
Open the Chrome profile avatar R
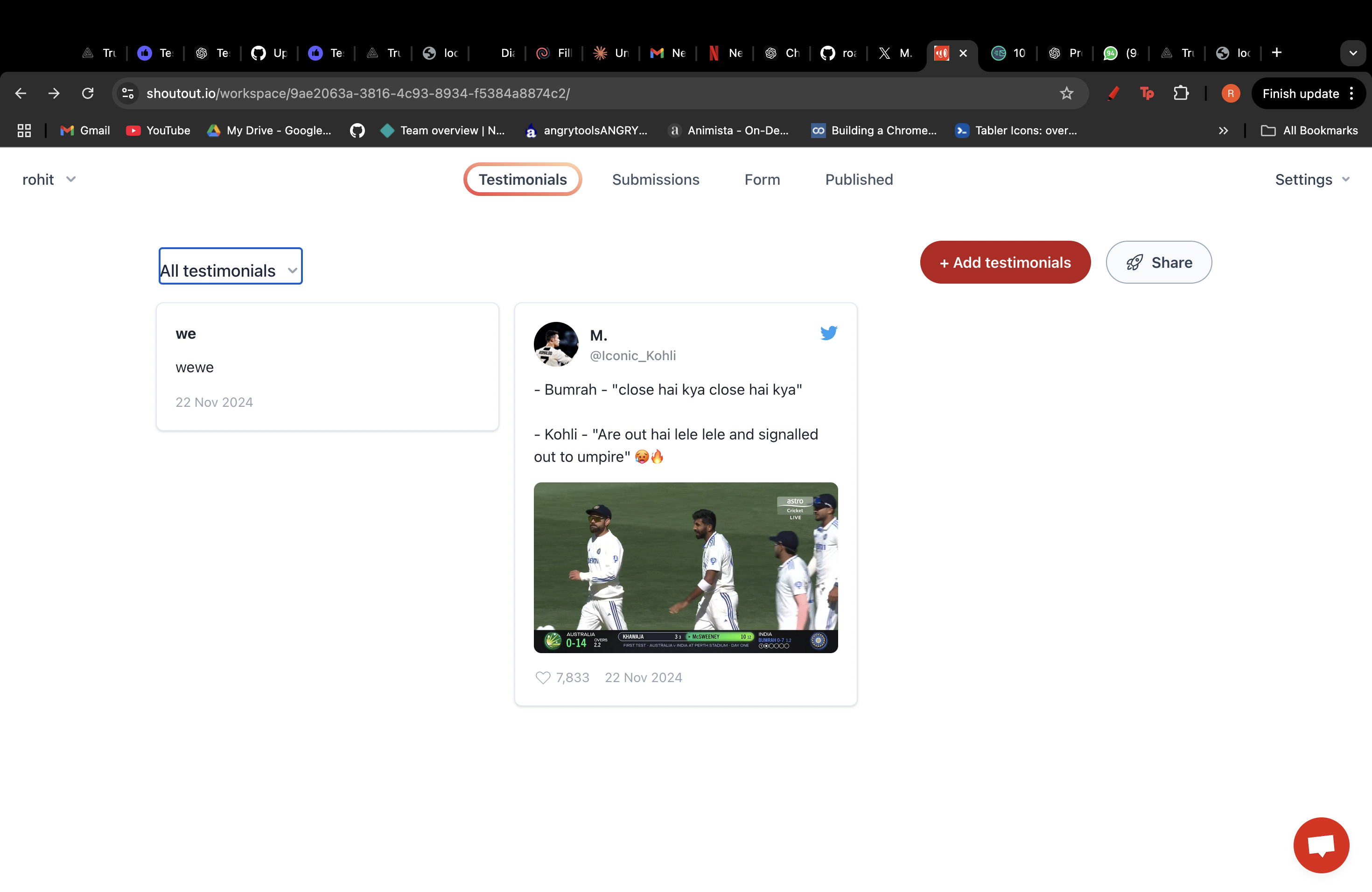tap(1231, 93)
